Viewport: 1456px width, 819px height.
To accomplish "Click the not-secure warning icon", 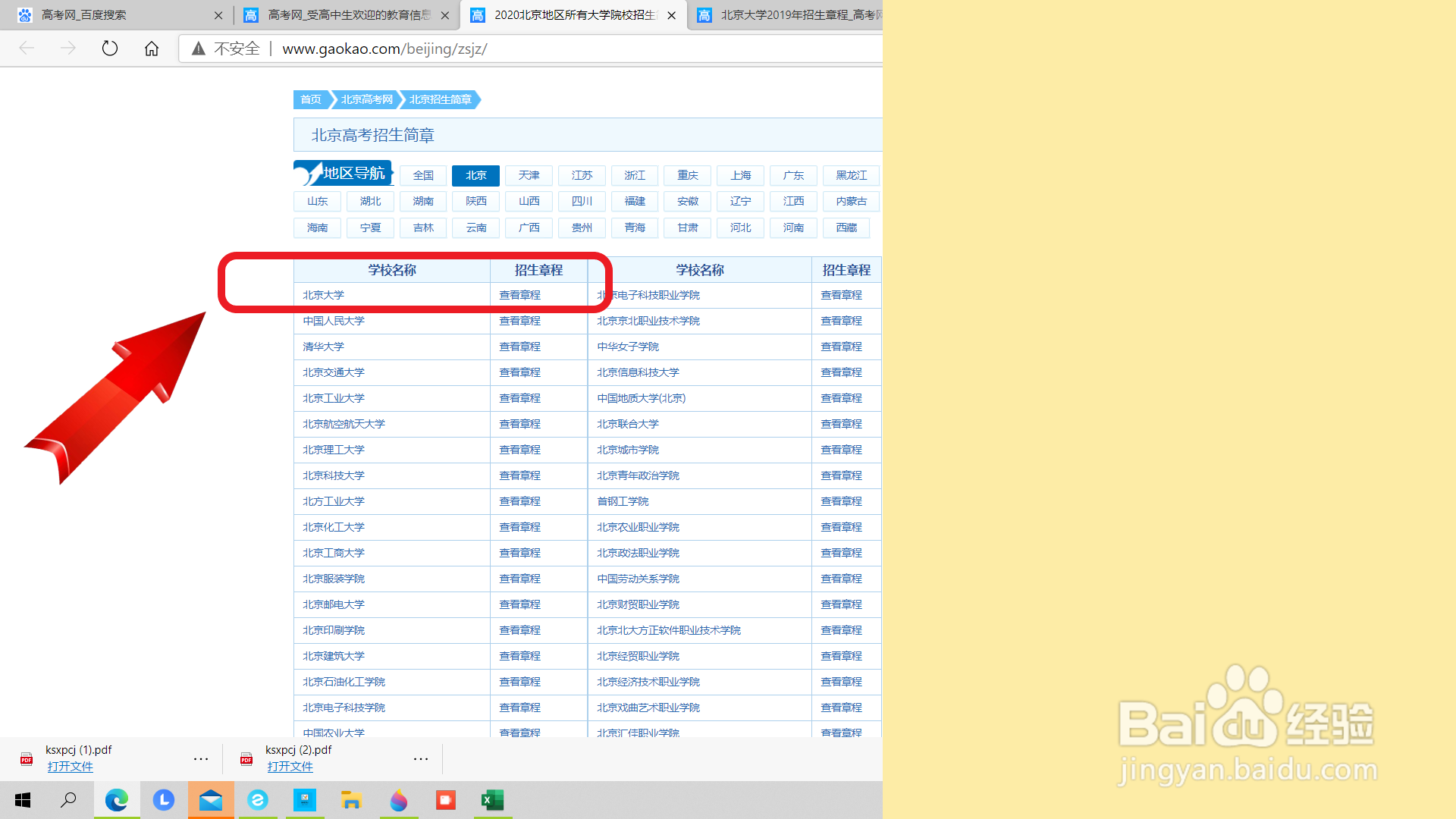I will tap(199, 49).
